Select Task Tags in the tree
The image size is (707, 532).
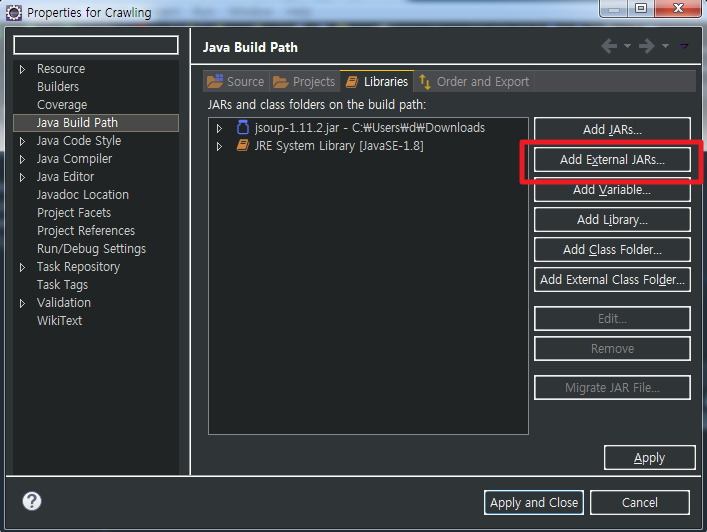pyautogui.click(x=63, y=285)
